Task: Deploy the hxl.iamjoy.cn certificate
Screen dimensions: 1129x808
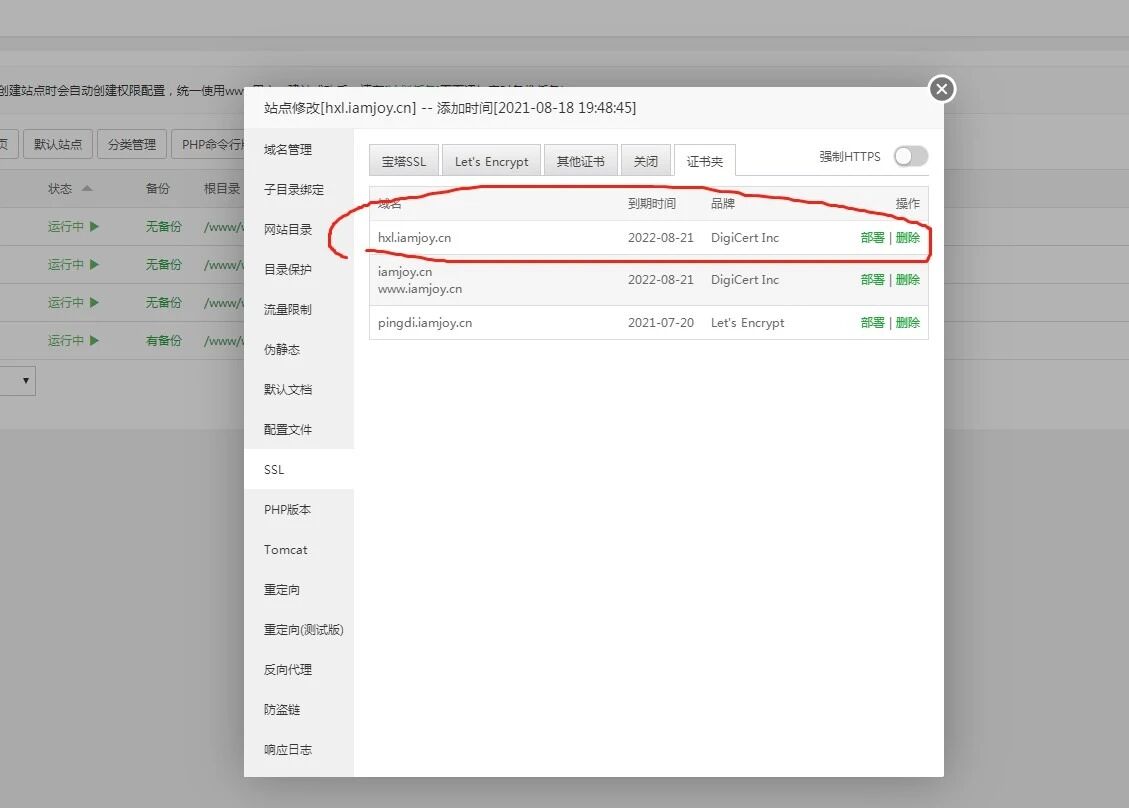Action: (x=872, y=238)
